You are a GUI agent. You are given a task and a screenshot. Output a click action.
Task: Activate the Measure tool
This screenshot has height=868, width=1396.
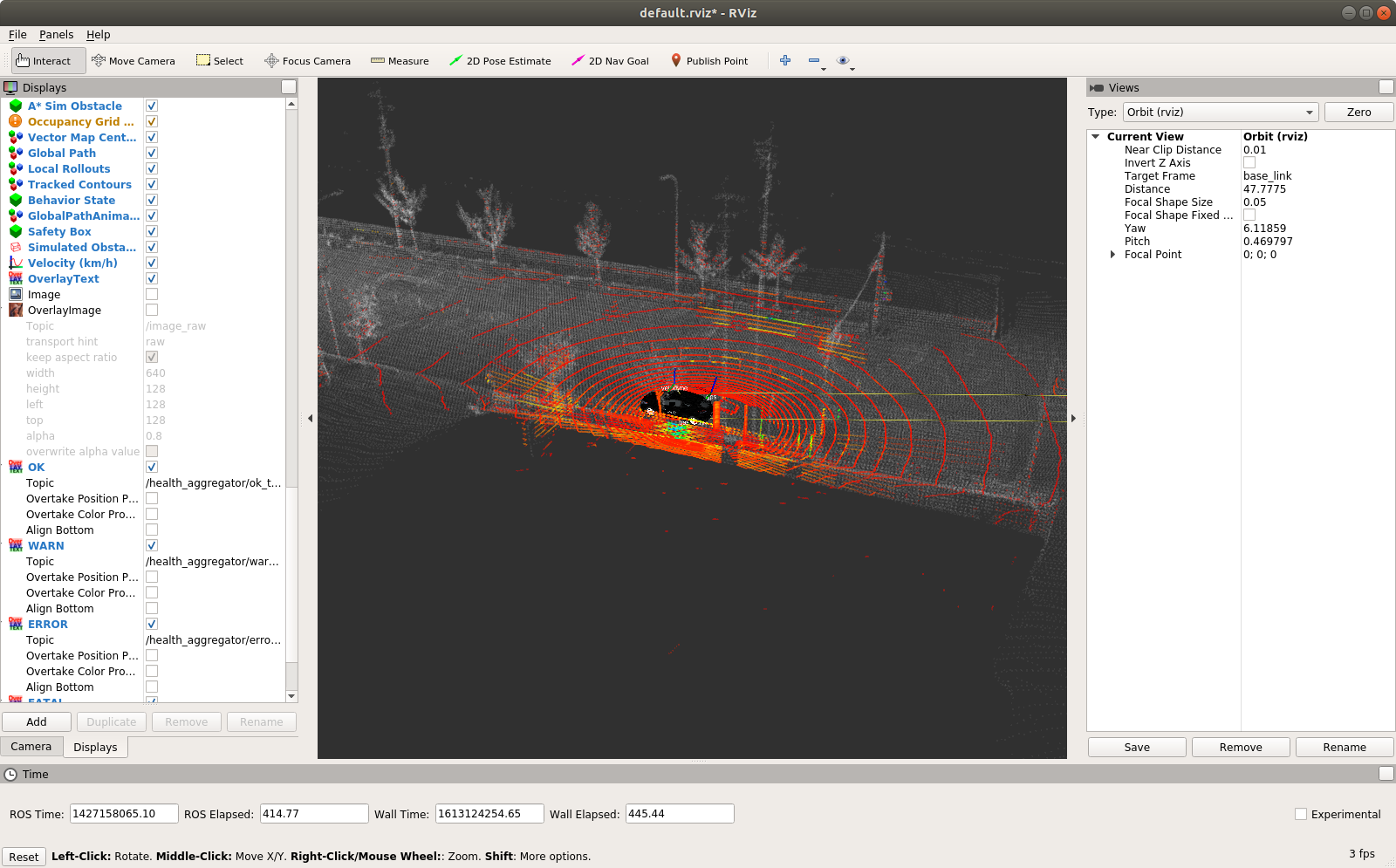coord(400,61)
